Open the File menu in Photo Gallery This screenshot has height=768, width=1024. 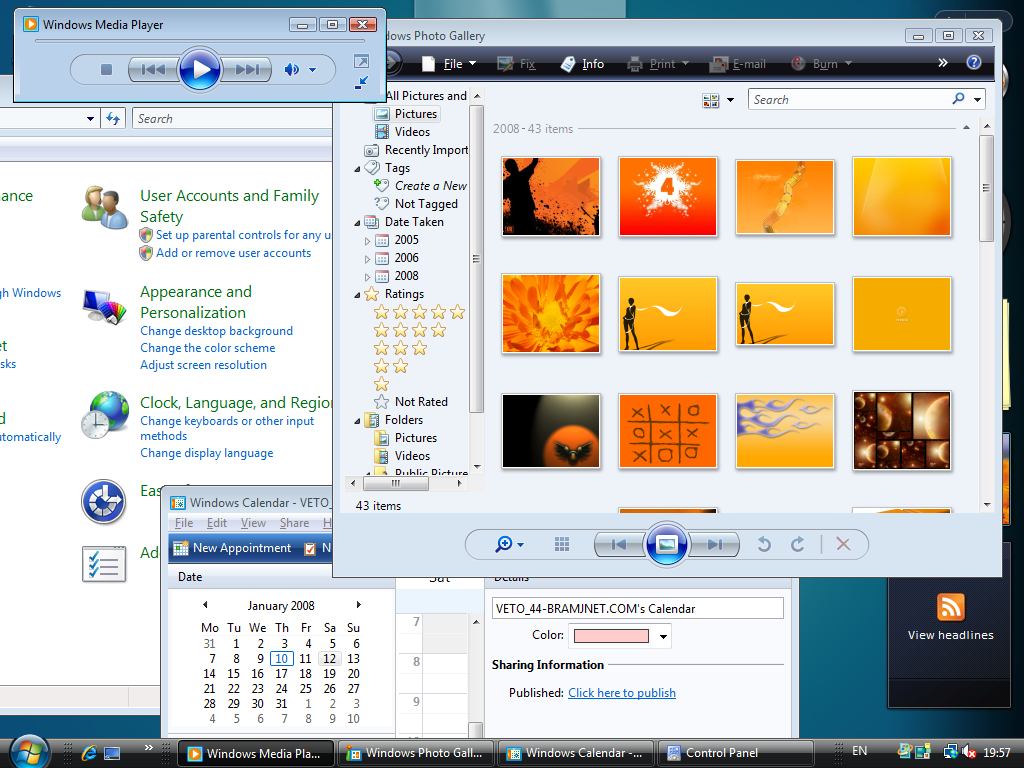point(450,64)
